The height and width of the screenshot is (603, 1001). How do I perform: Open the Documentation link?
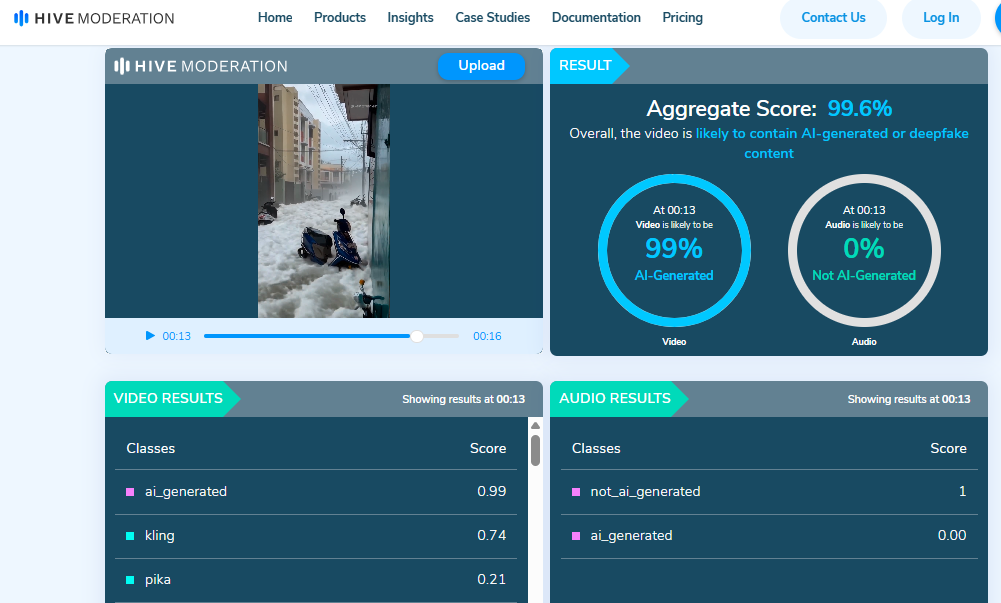coord(596,18)
